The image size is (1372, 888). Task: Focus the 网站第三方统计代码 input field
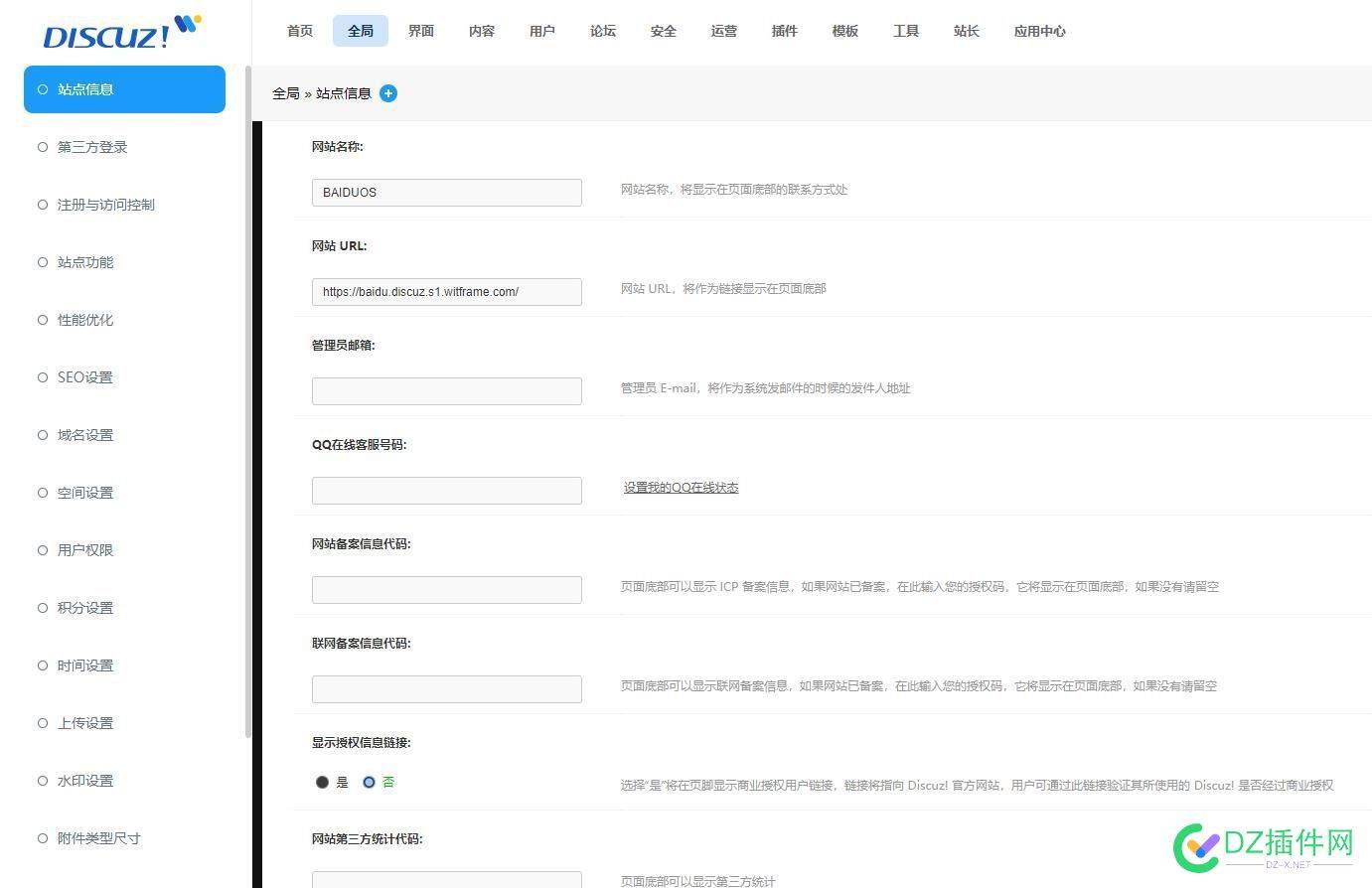point(447,880)
